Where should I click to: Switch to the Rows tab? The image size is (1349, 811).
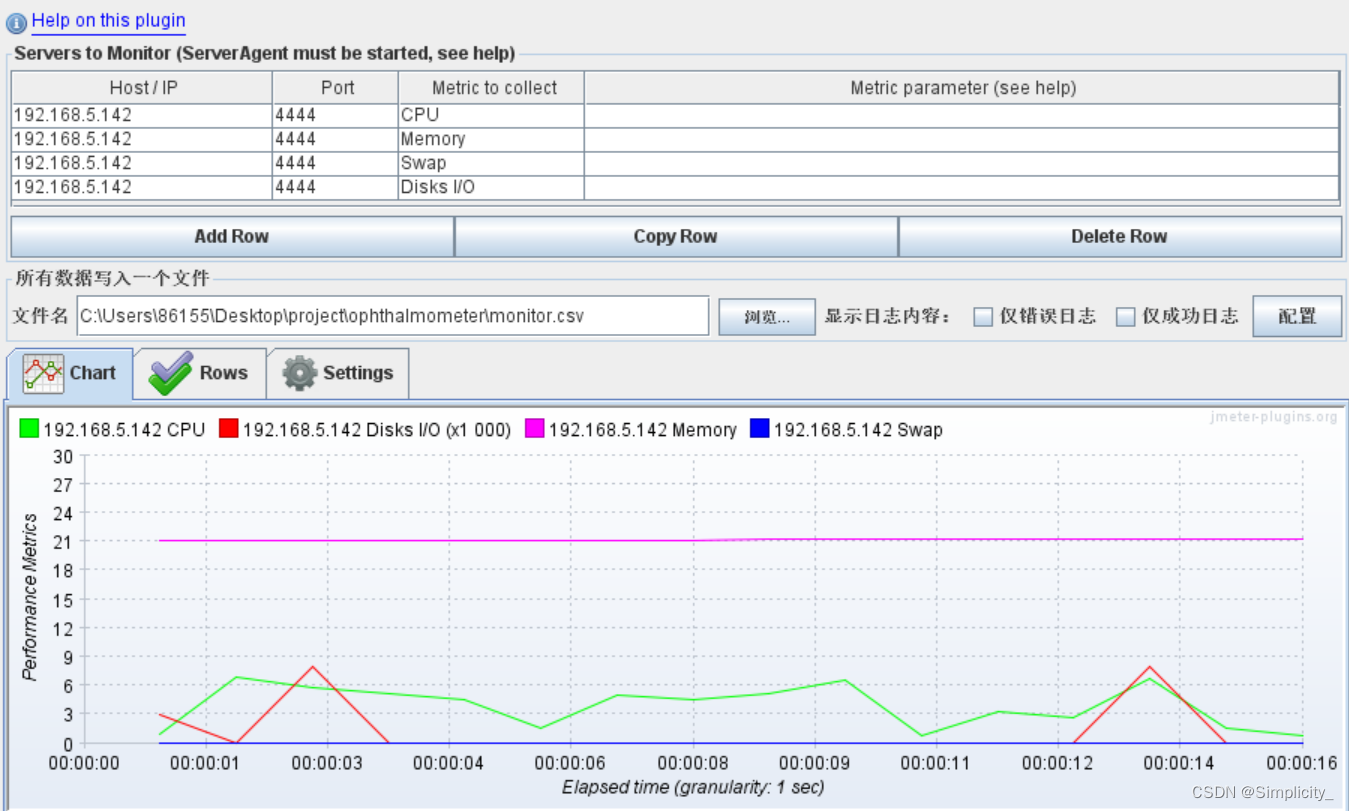pos(199,373)
